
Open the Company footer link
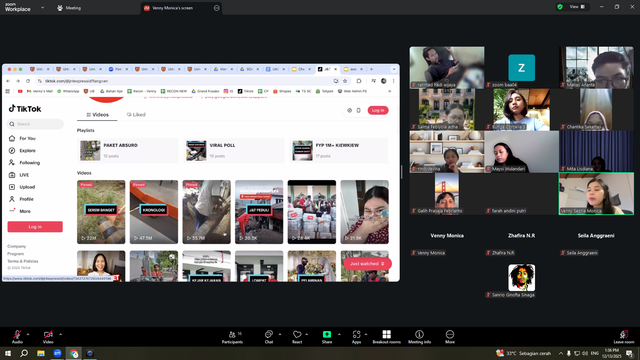coord(17,247)
